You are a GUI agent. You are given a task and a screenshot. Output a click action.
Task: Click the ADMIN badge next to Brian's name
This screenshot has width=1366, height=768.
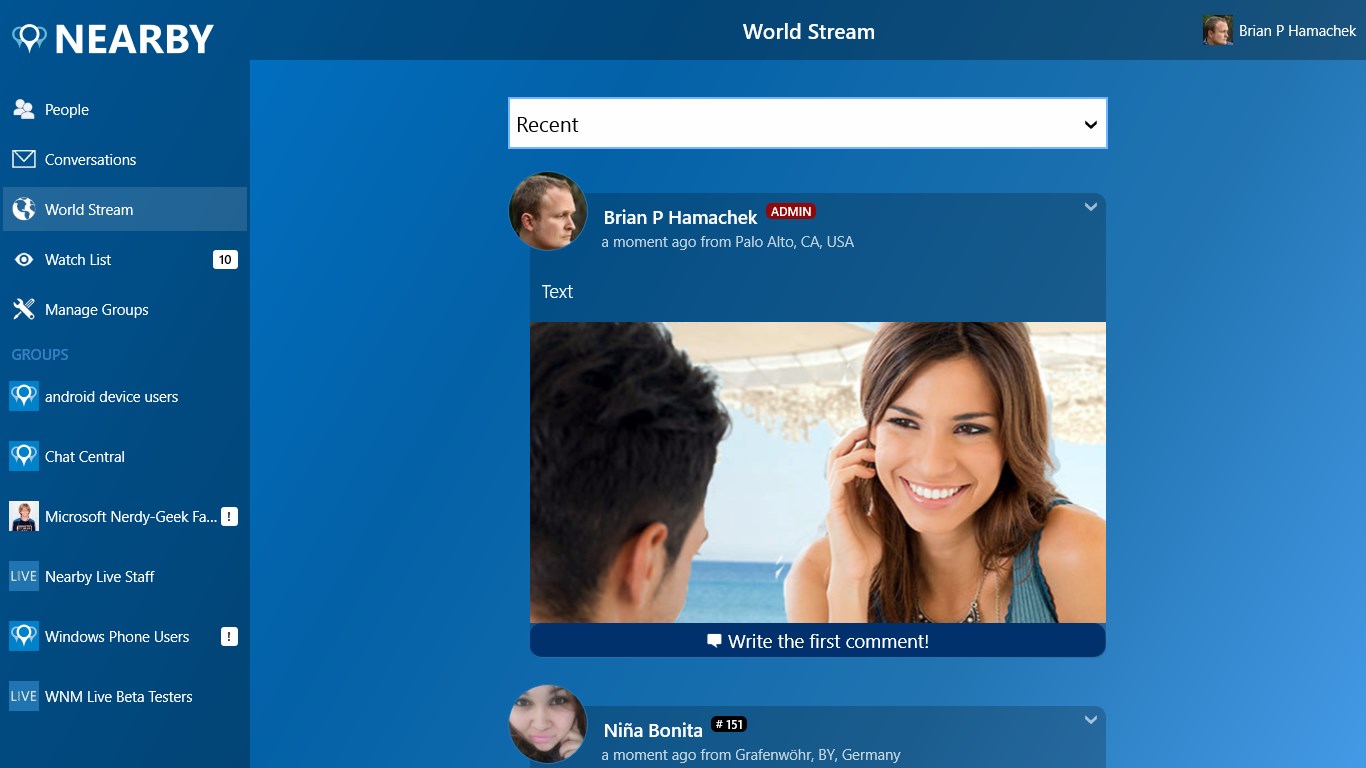click(x=791, y=211)
